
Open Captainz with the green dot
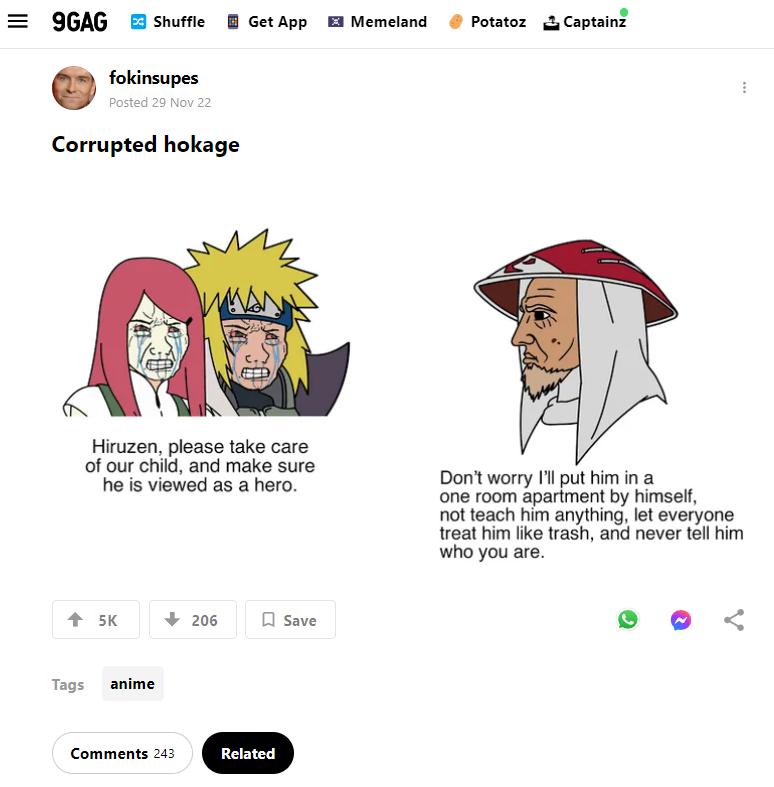tap(585, 22)
